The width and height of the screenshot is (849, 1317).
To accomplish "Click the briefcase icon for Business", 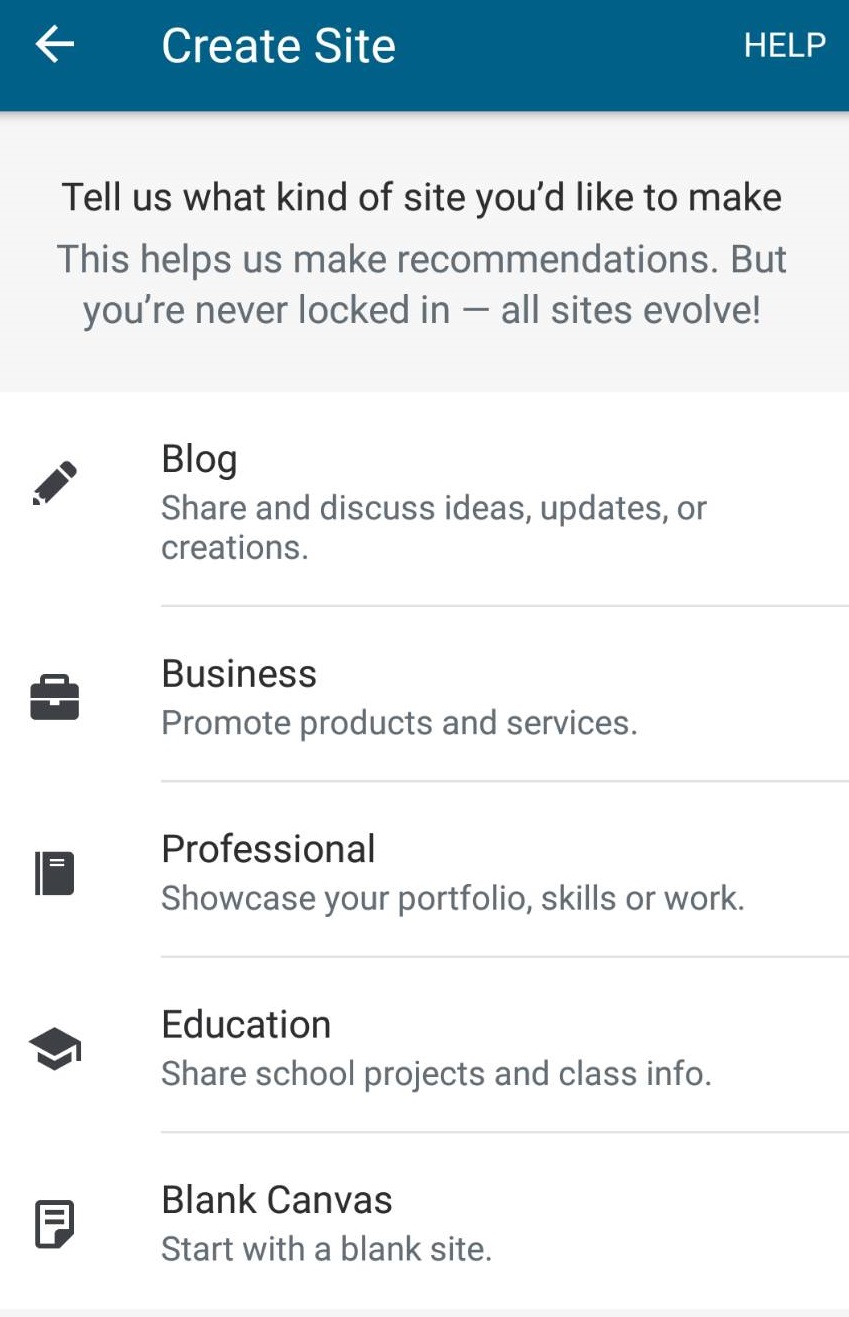I will [55, 697].
